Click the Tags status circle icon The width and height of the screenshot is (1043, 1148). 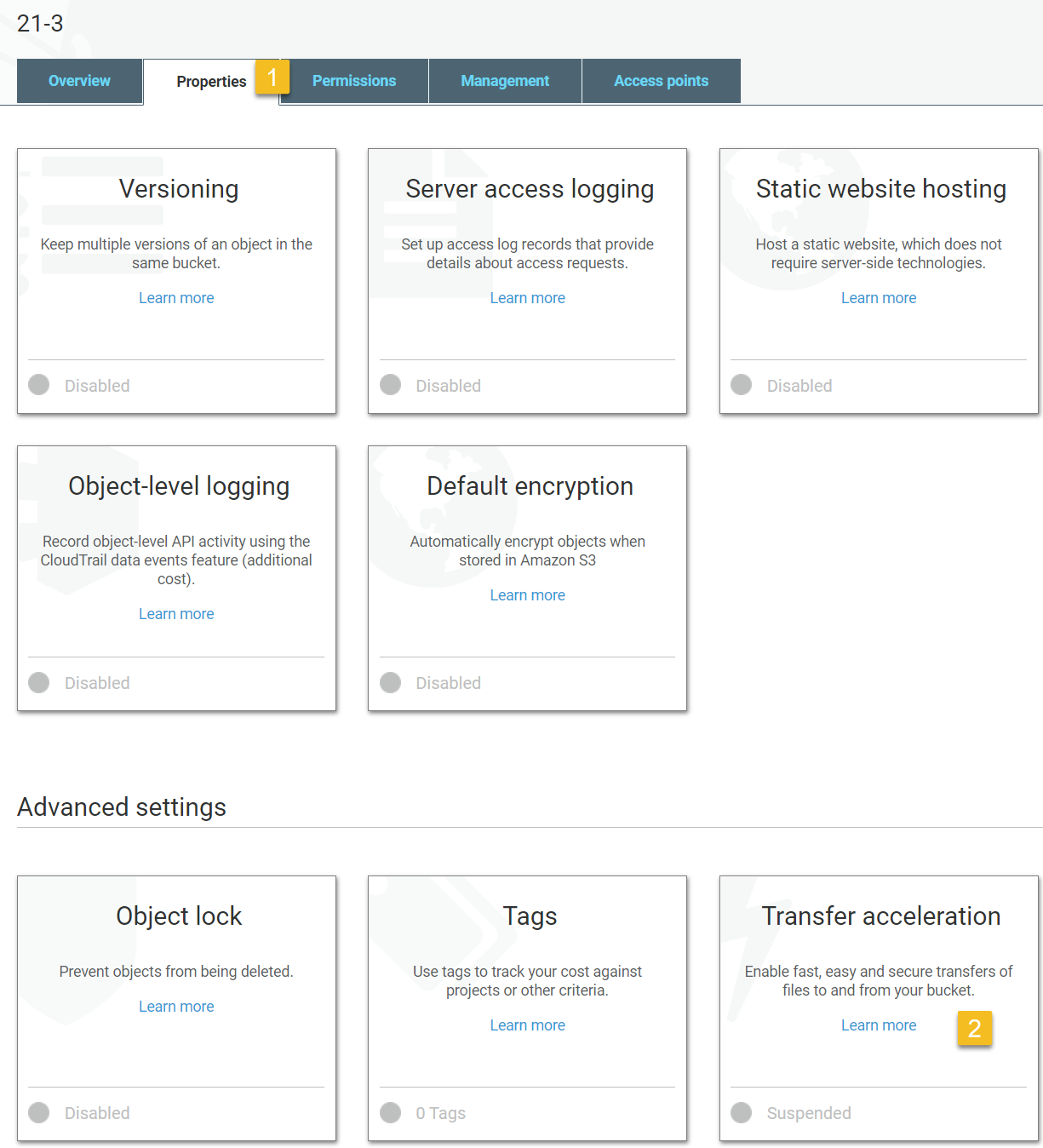tap(391, 1112)
